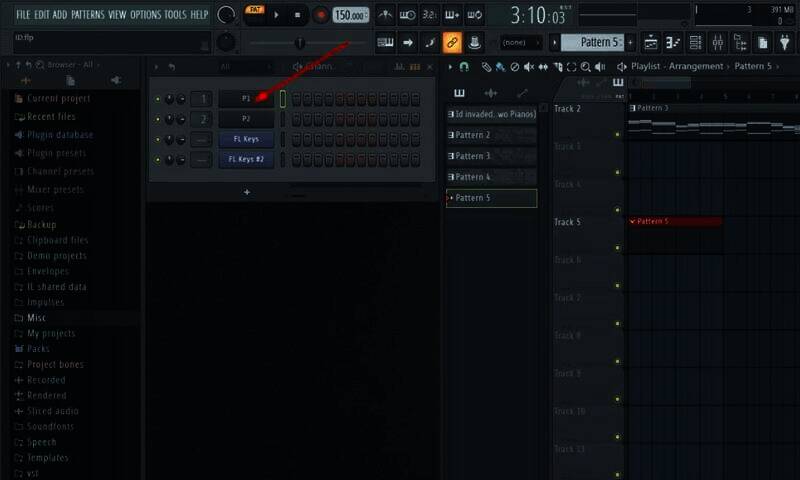Enable the overdub blend recording icon
The height and width of the screenshot is (480, 800).
452,15
